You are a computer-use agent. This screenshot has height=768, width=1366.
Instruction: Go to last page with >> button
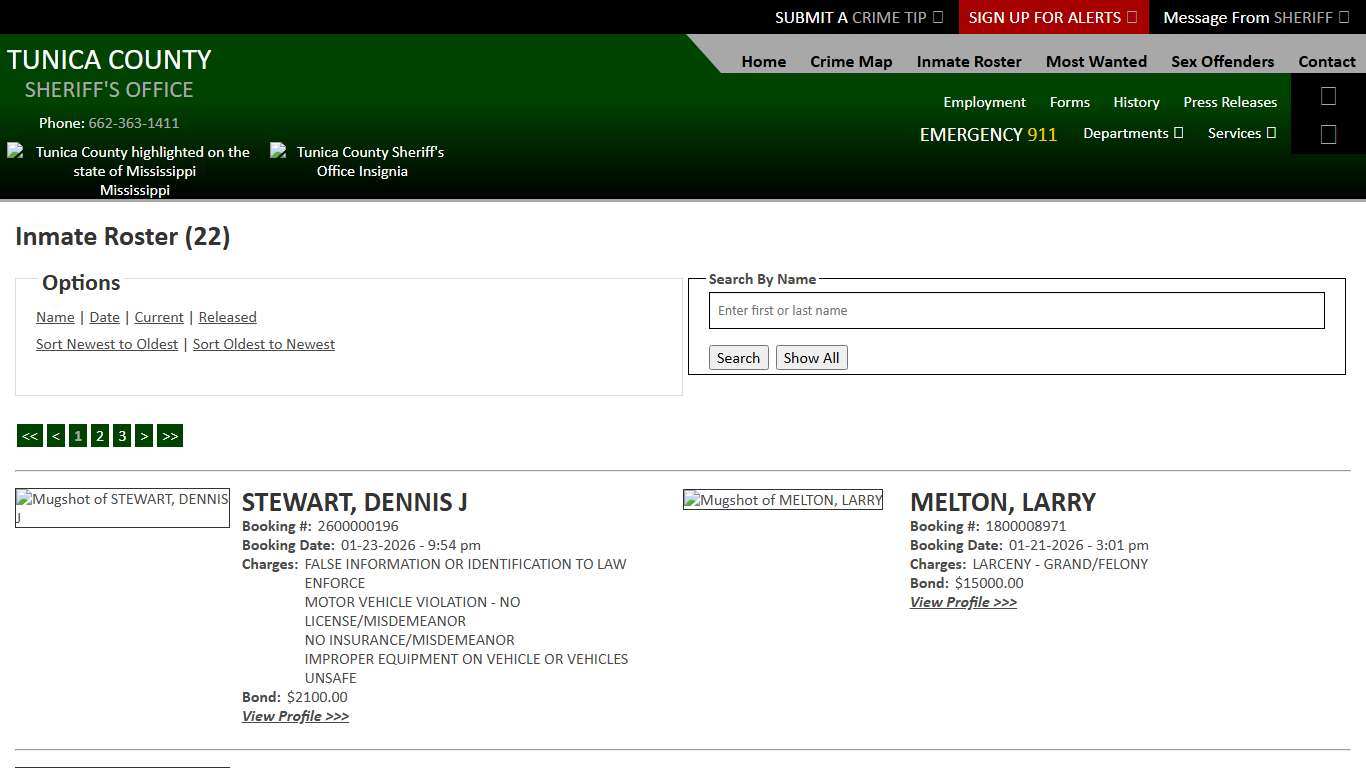pos(170,436)
